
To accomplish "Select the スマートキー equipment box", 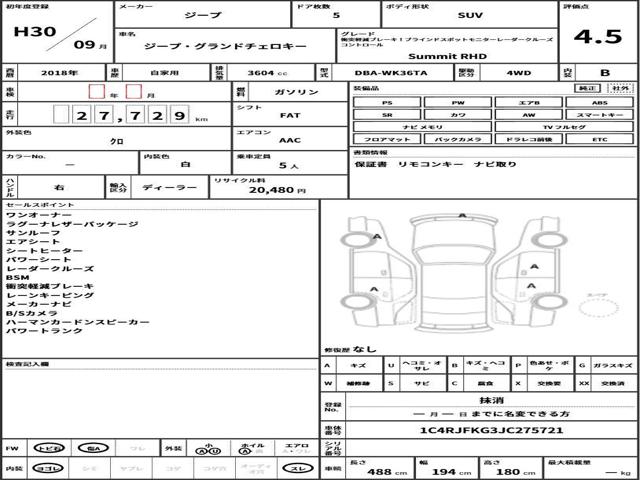I will point(599,115).
